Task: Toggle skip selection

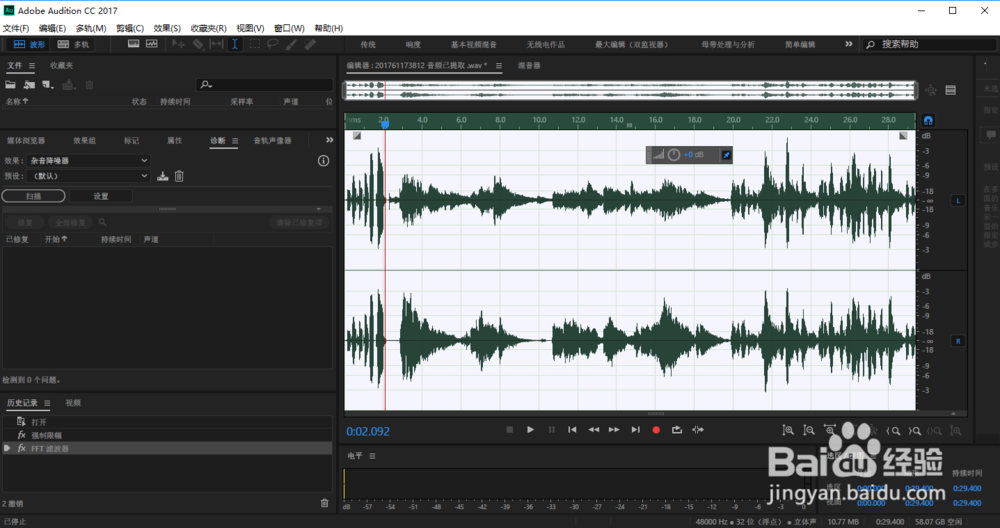Action: 698,430
